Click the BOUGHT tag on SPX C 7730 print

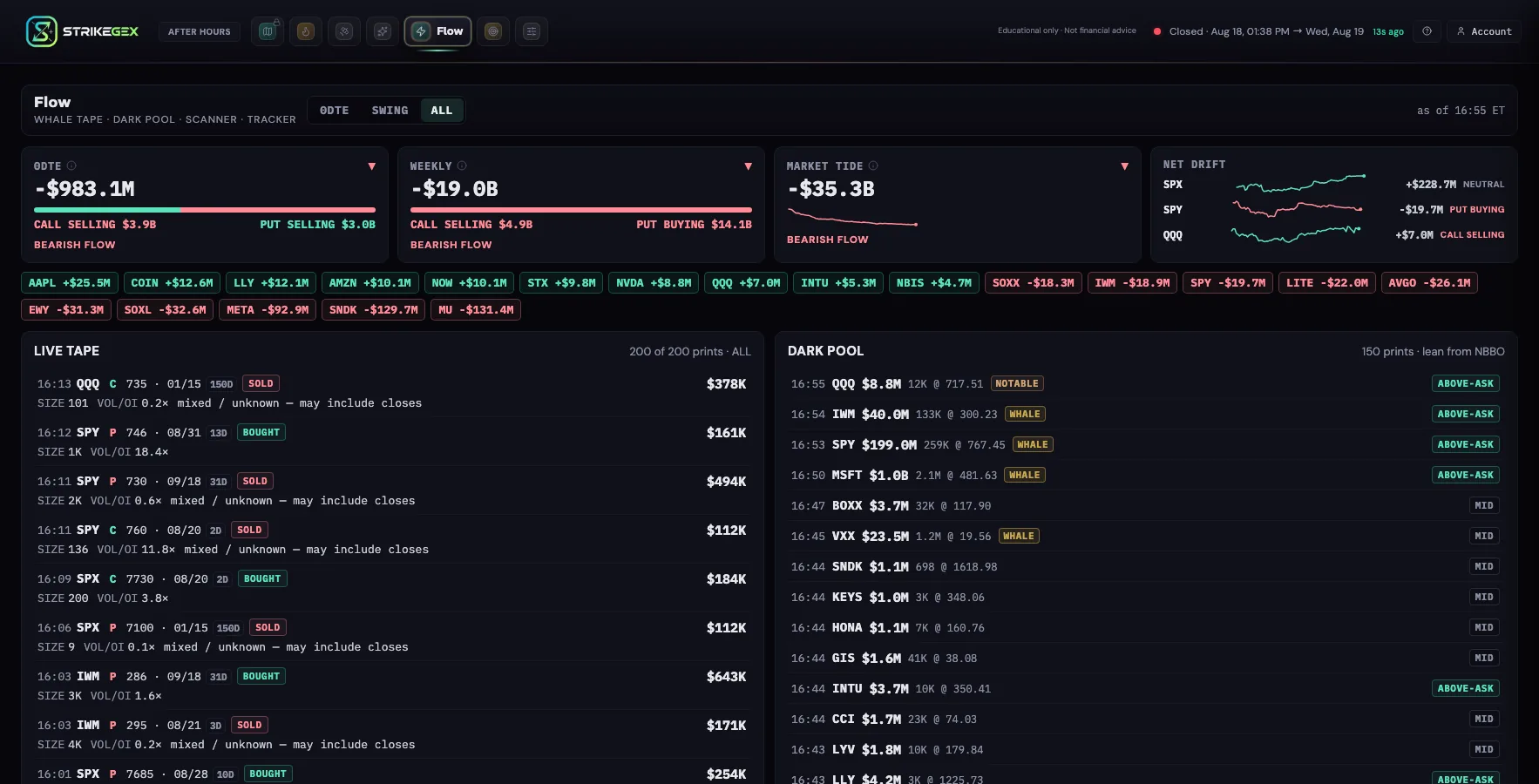tap(262, 578)
